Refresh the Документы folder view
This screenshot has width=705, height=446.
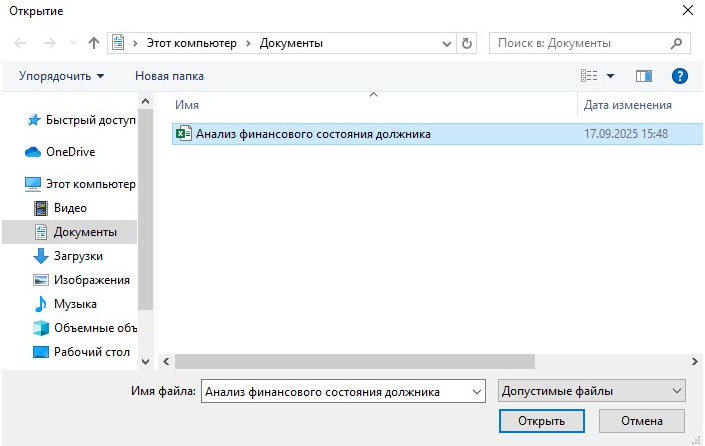point(467,44)
